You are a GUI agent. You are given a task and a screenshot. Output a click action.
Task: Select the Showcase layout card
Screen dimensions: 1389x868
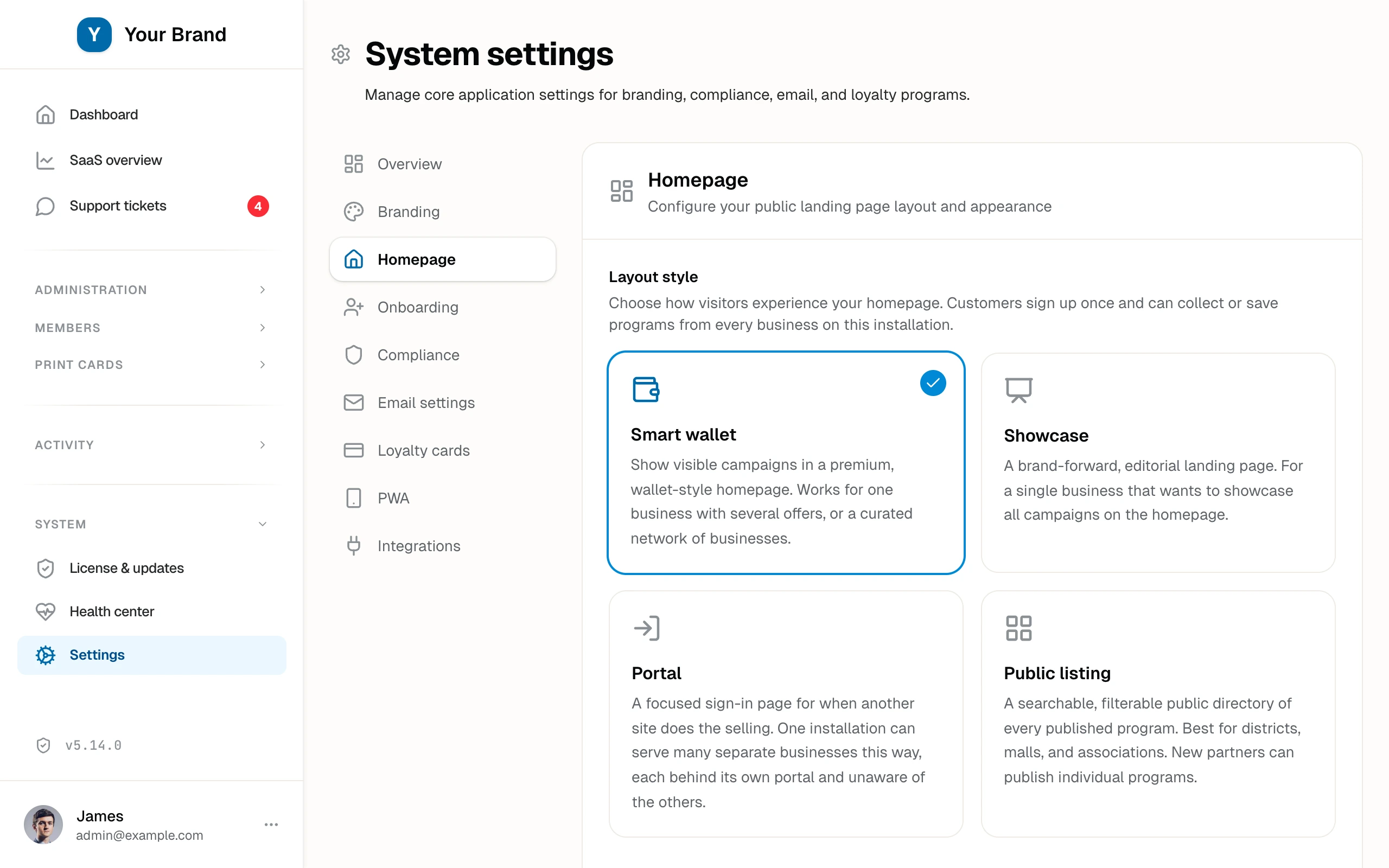click(1158, 463)
